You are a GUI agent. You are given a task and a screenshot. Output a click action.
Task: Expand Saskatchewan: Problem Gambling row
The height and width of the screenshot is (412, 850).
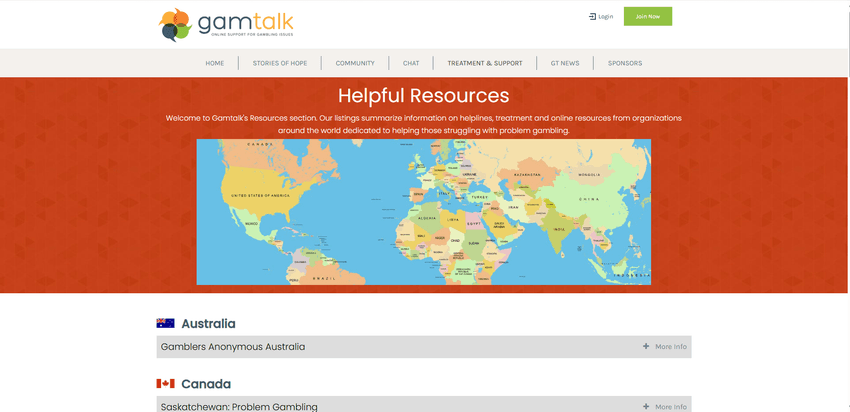pyautogui.click(x=424, y=404)
